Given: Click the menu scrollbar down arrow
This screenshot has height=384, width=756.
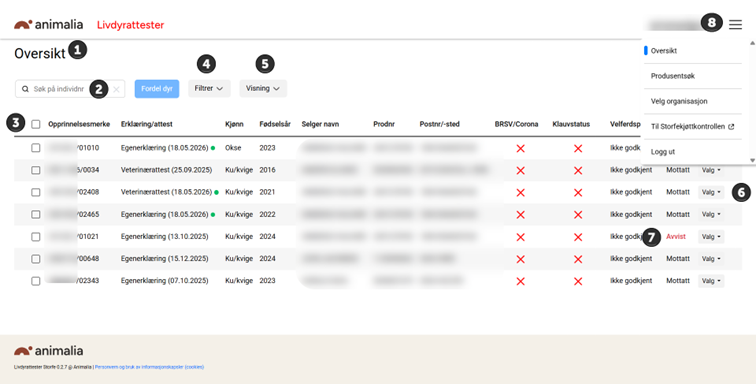Looking at the screenshot, I should click(x=752, y=160).
